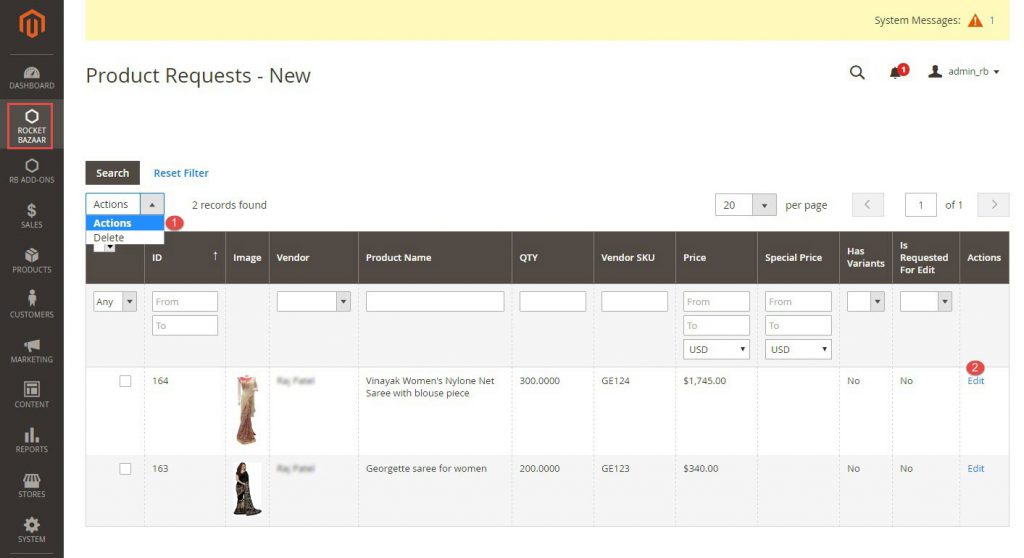Image resolution: width=1024 pixels, height=558 pixels.
Task: Sort by QTY column header
Action: click(528, 257)
